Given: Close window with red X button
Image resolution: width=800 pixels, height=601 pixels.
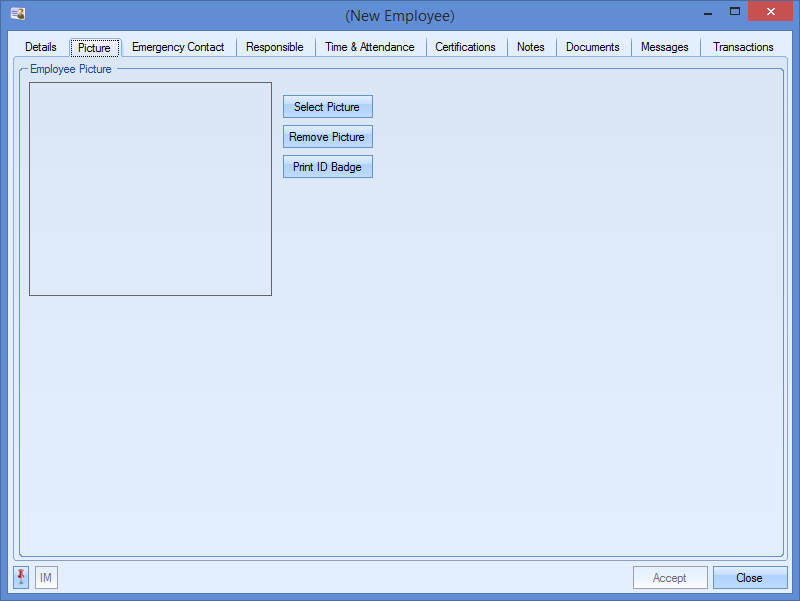Looking at the screenshot, I should pyautogui.click(x=771, y=11).
